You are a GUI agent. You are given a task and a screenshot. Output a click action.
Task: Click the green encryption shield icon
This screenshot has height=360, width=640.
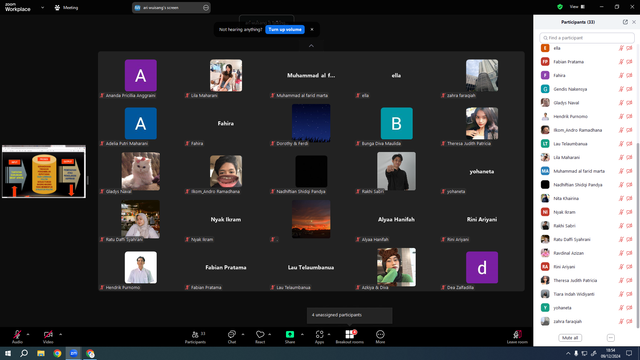click(x=560, y=7)
